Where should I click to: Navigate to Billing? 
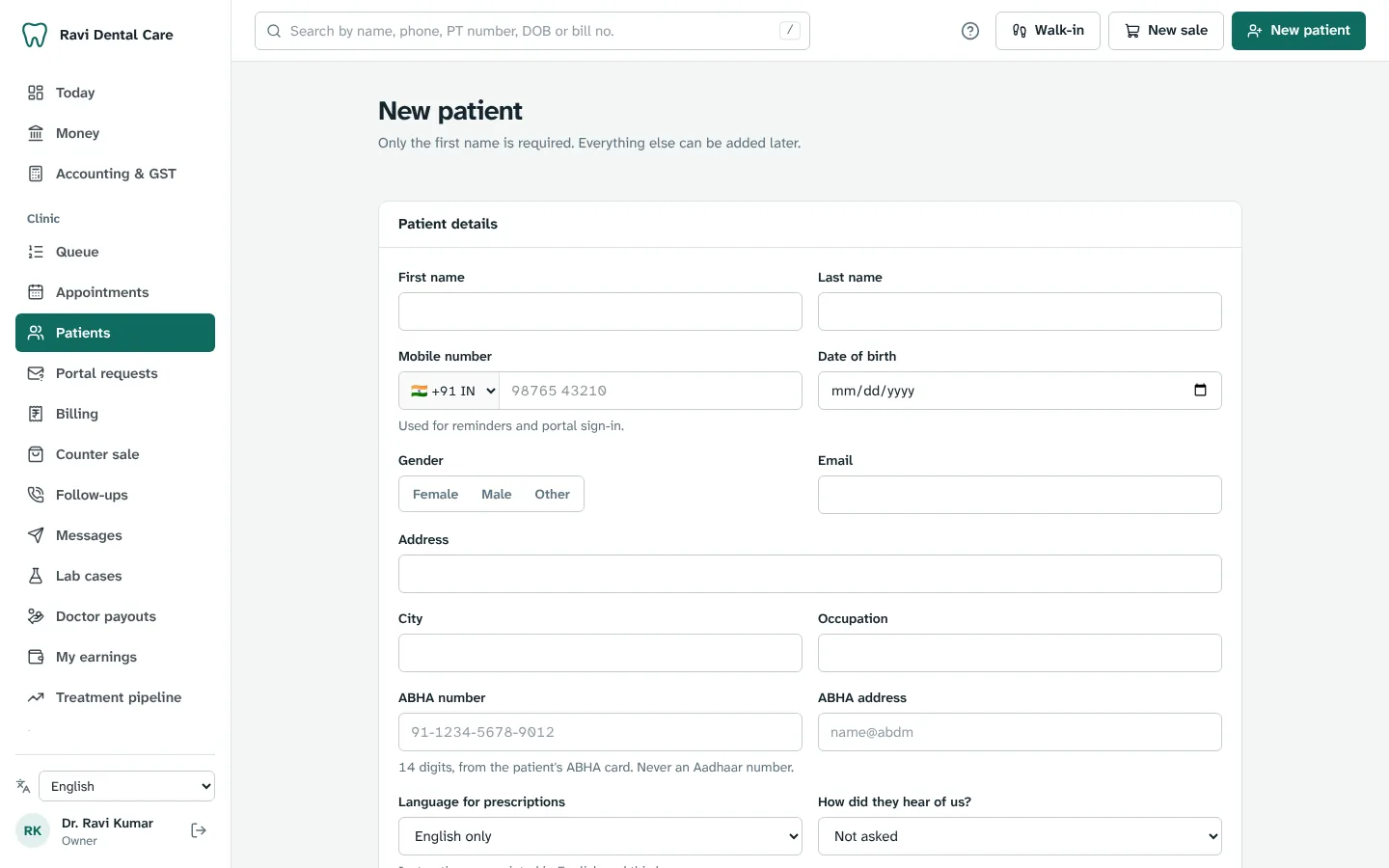tap(115, 414)
